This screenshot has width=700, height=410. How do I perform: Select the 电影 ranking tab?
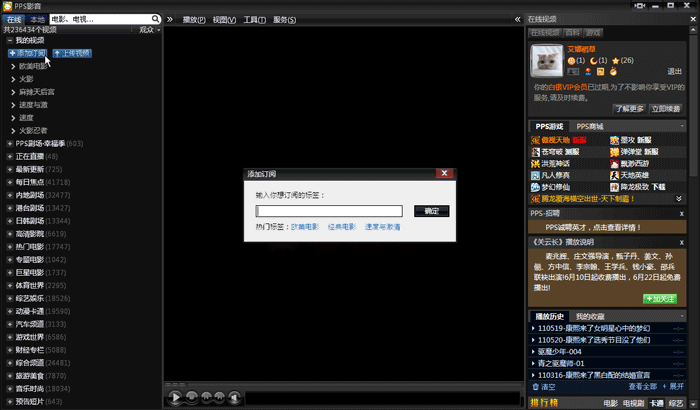(611, 403)
